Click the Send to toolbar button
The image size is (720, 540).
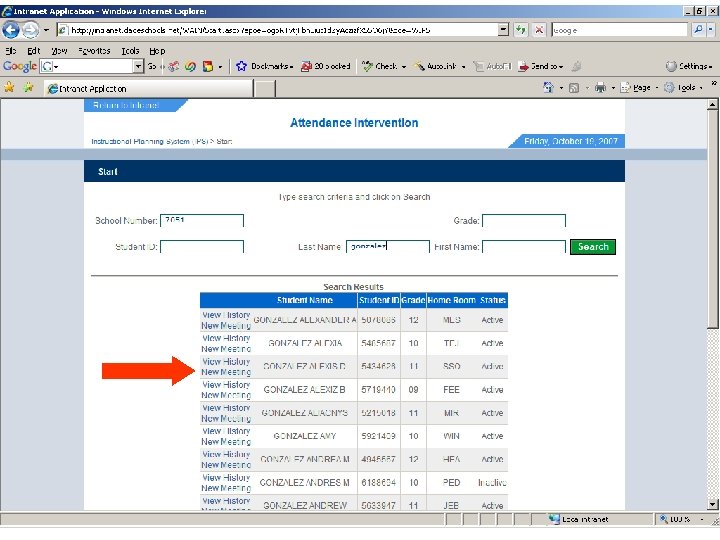(540, 66)
